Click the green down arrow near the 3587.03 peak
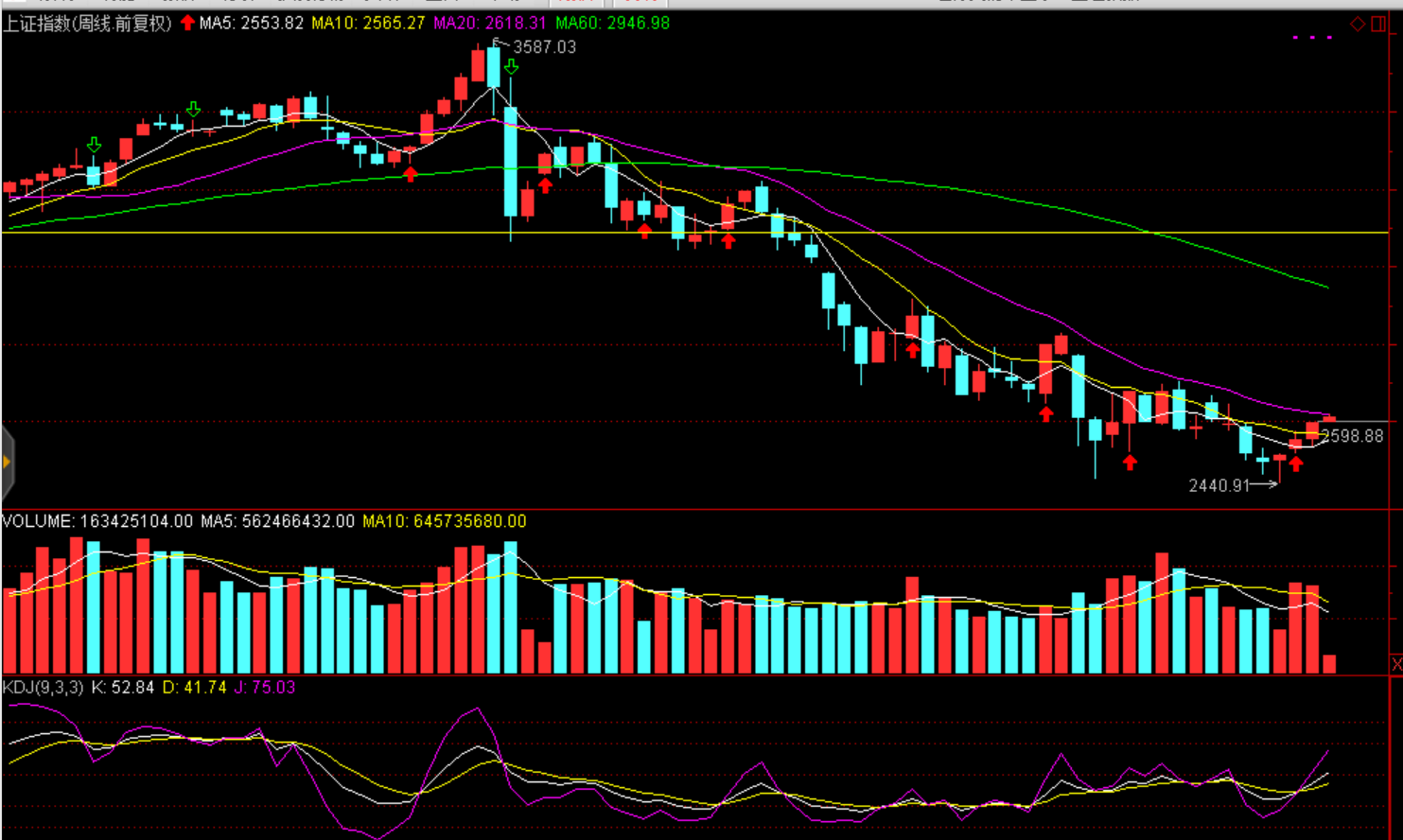This screenshot has width=1403, height=840. pos(511,67)
